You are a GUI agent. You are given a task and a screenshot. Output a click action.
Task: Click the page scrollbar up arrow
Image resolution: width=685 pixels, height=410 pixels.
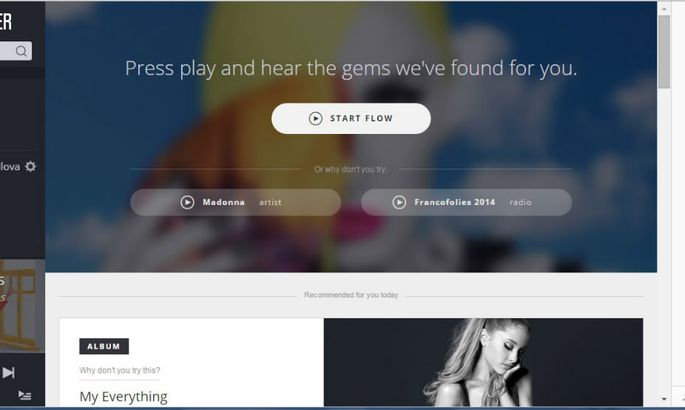(x=664, y=8)
